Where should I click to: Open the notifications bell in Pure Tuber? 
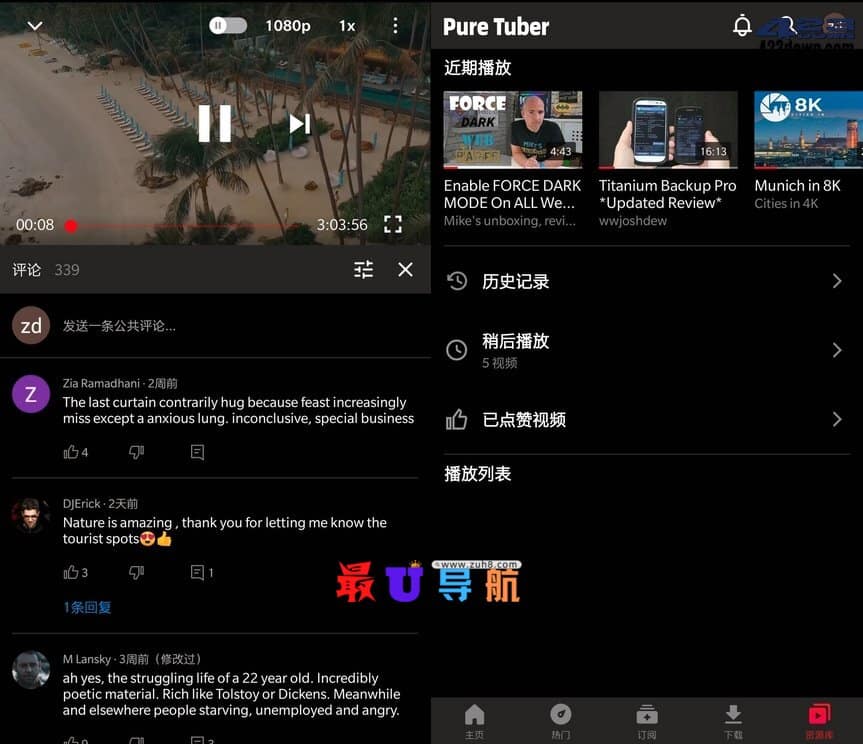(x=742, y=26)
